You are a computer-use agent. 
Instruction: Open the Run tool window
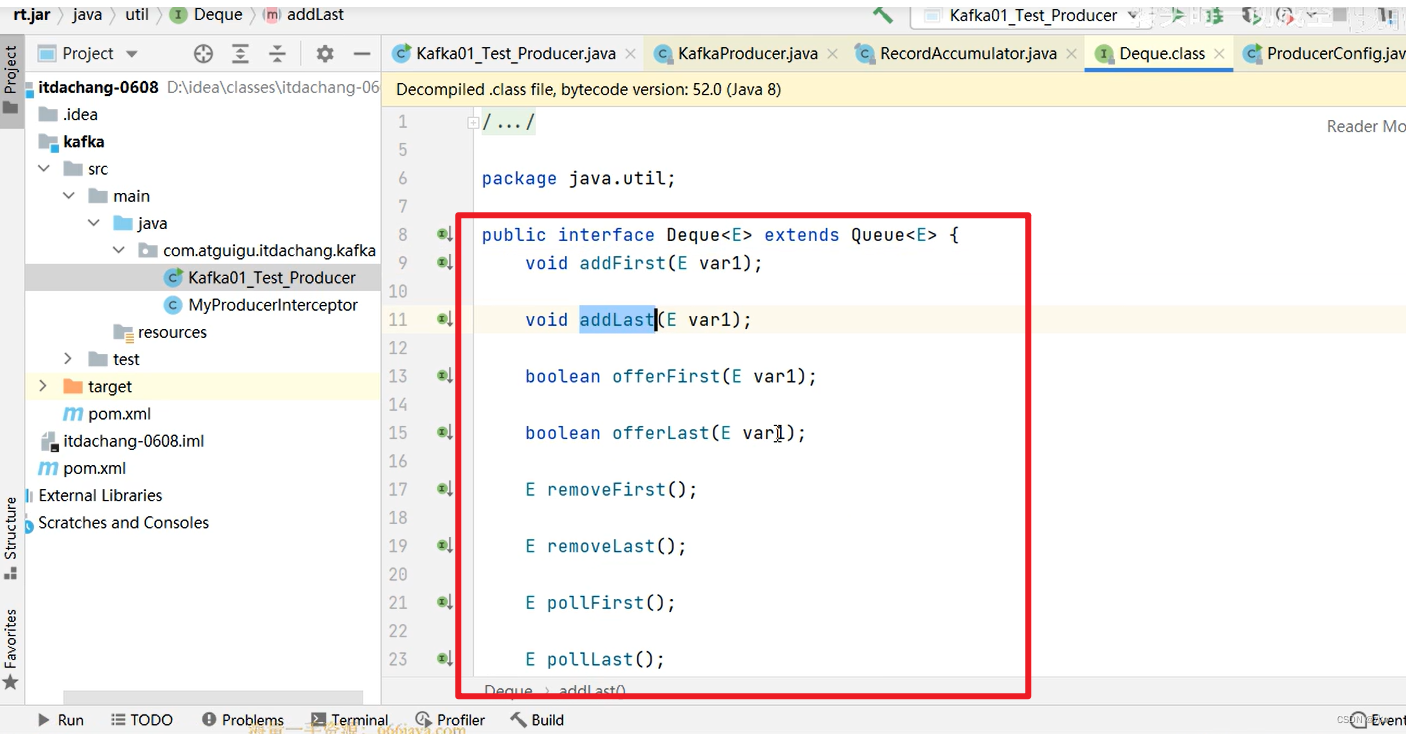tap(60, 720)
